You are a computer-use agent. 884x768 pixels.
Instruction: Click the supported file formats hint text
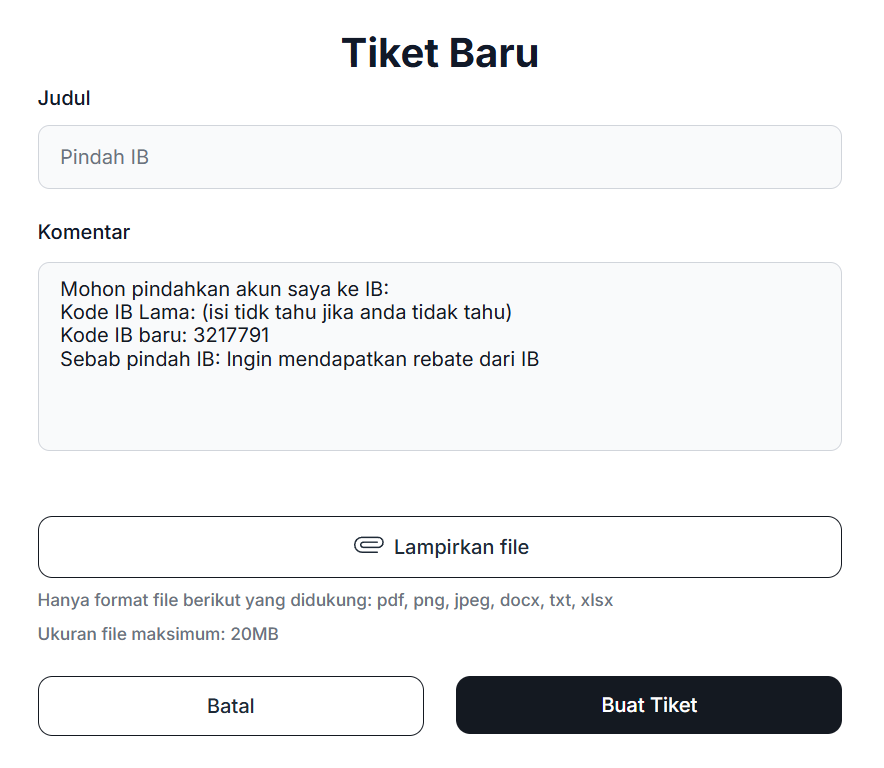coord(325,601)
